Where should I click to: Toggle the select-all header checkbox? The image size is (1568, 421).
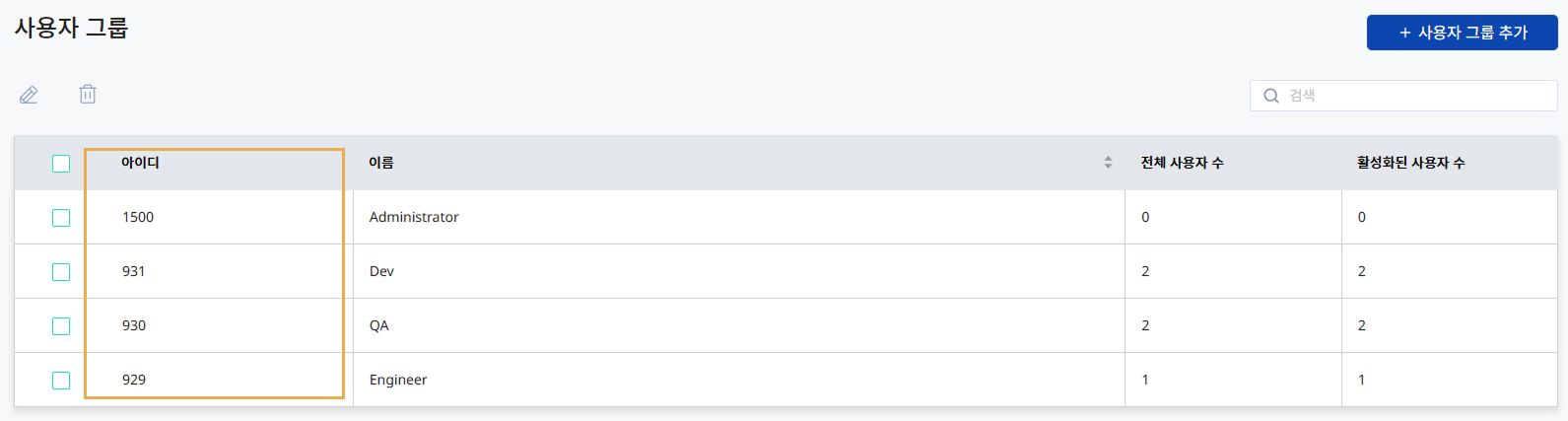61,164
